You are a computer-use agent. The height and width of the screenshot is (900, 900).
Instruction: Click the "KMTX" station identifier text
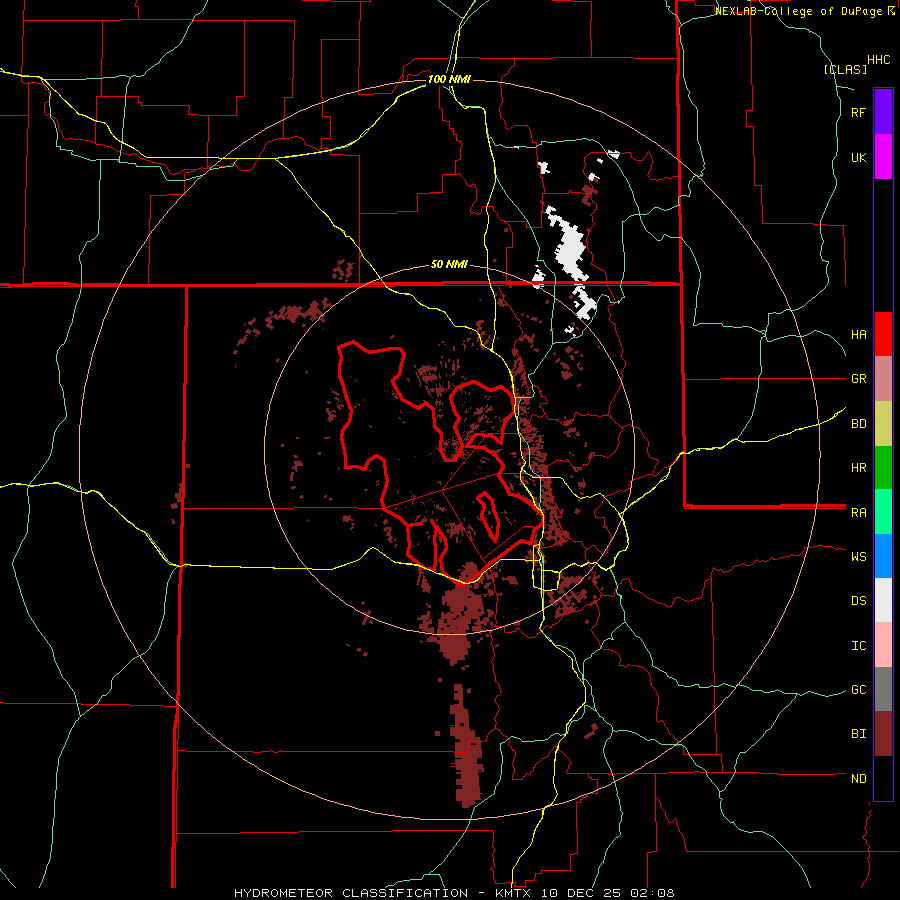click(515, 893)
